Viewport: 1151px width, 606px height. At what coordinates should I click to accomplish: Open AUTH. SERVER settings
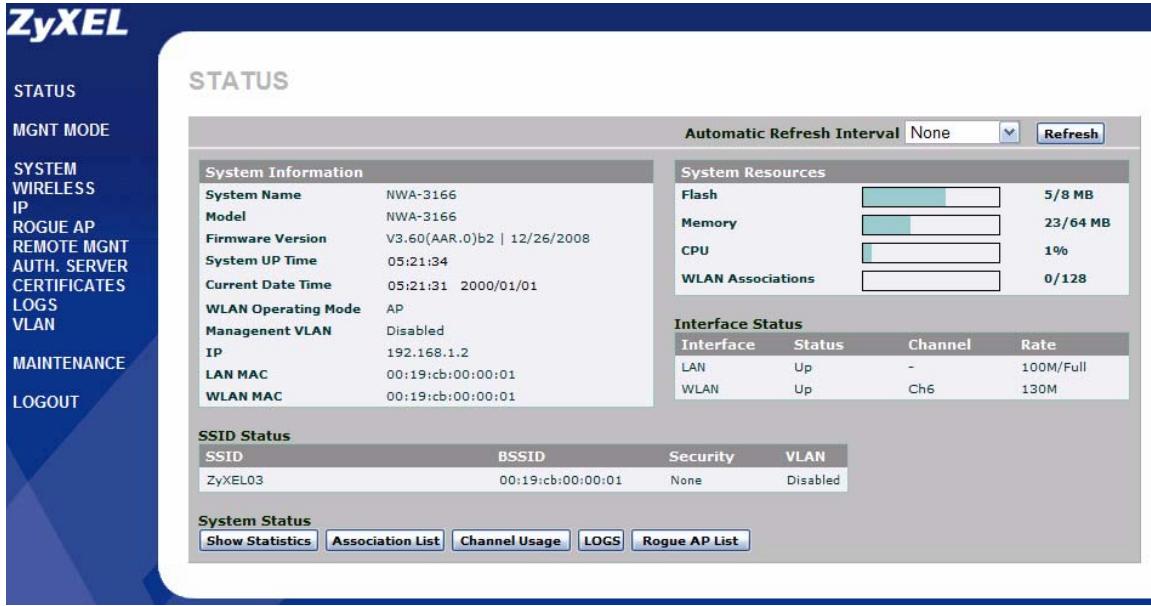(70, 266)
